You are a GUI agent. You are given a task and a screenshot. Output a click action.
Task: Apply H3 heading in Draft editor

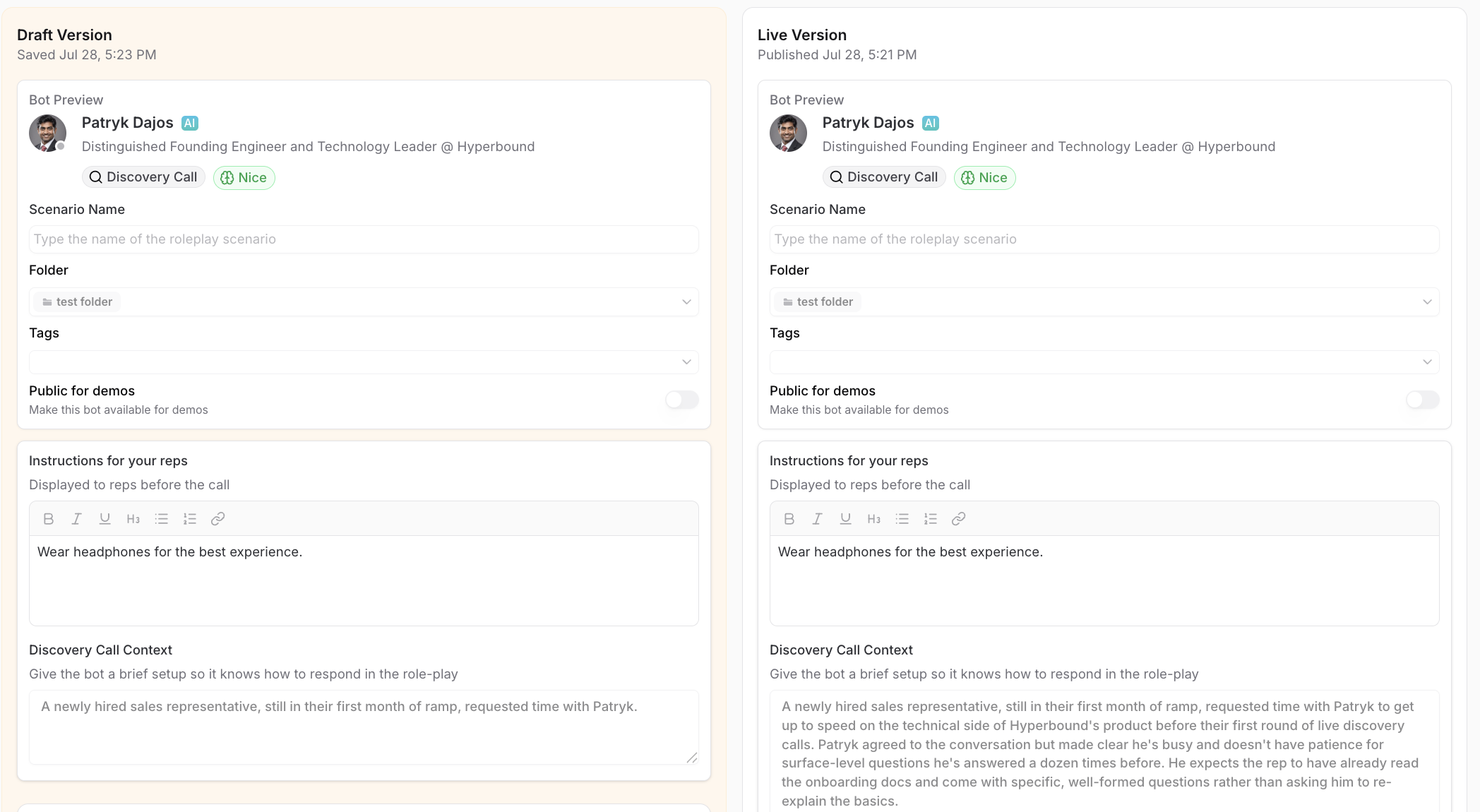(x=133, y=519)
